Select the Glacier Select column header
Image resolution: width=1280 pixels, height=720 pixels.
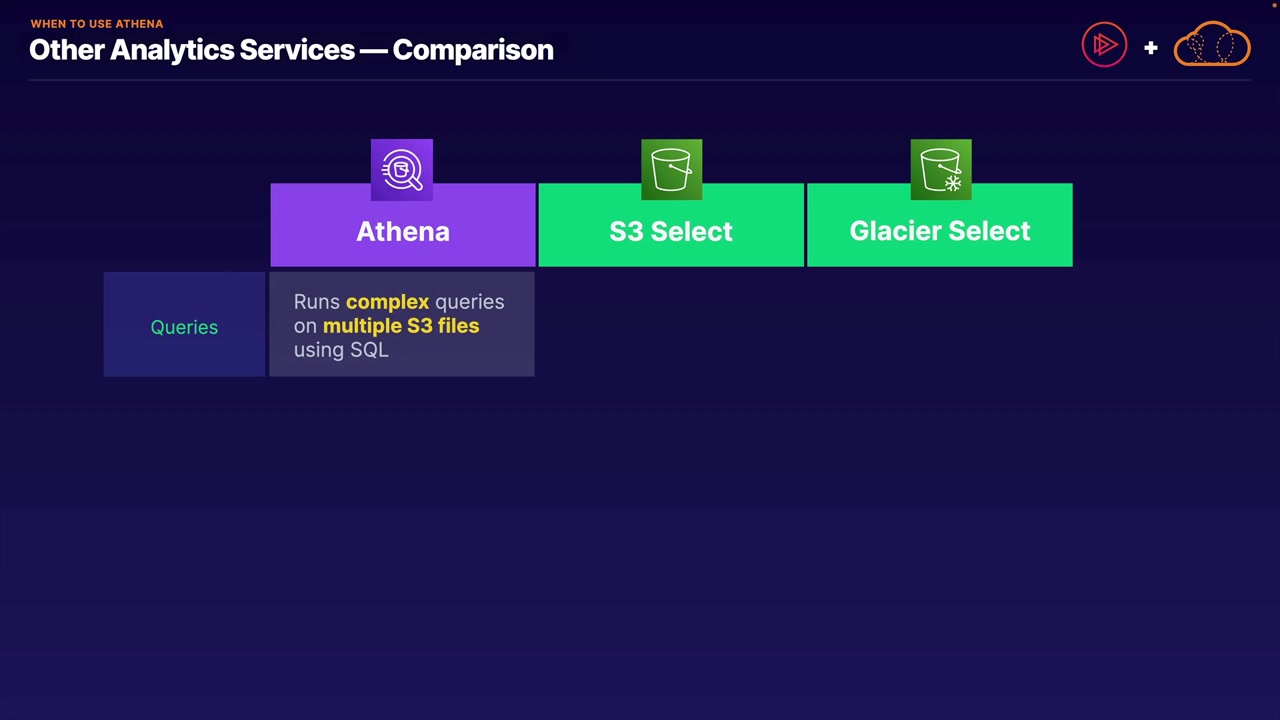tap(939, 232)
